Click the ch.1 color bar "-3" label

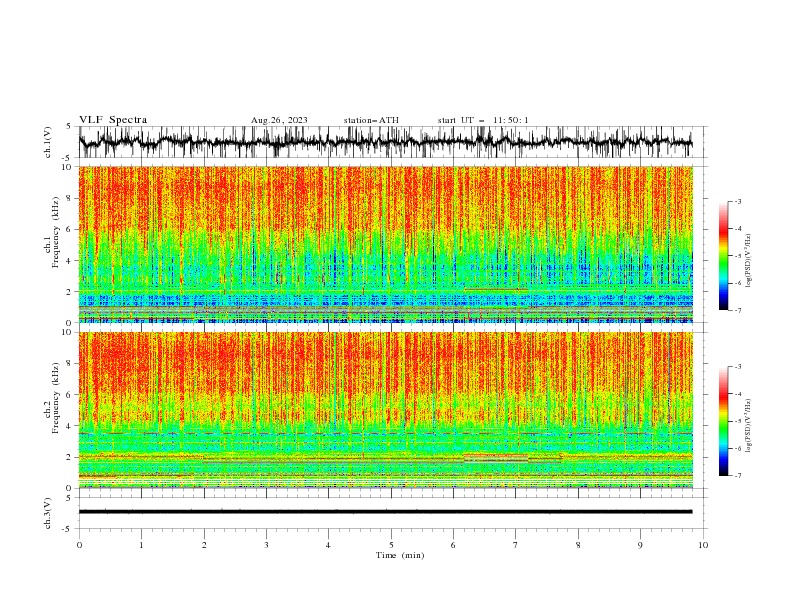(x=737, y=201)
